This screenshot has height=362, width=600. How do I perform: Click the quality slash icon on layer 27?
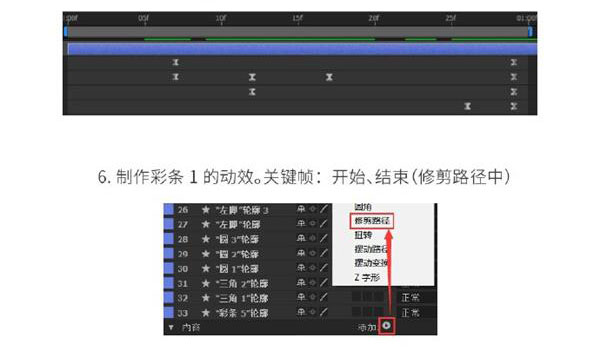click(324, 224)
